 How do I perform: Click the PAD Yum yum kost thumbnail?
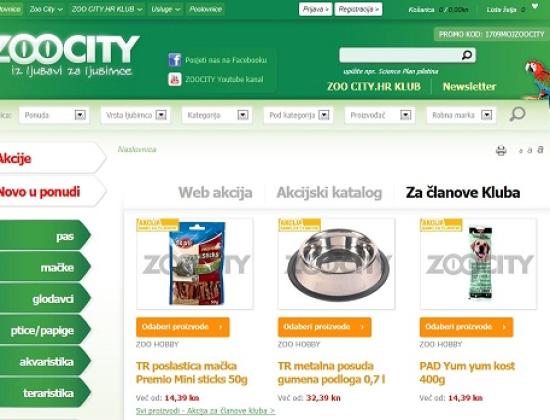(478, 264)
